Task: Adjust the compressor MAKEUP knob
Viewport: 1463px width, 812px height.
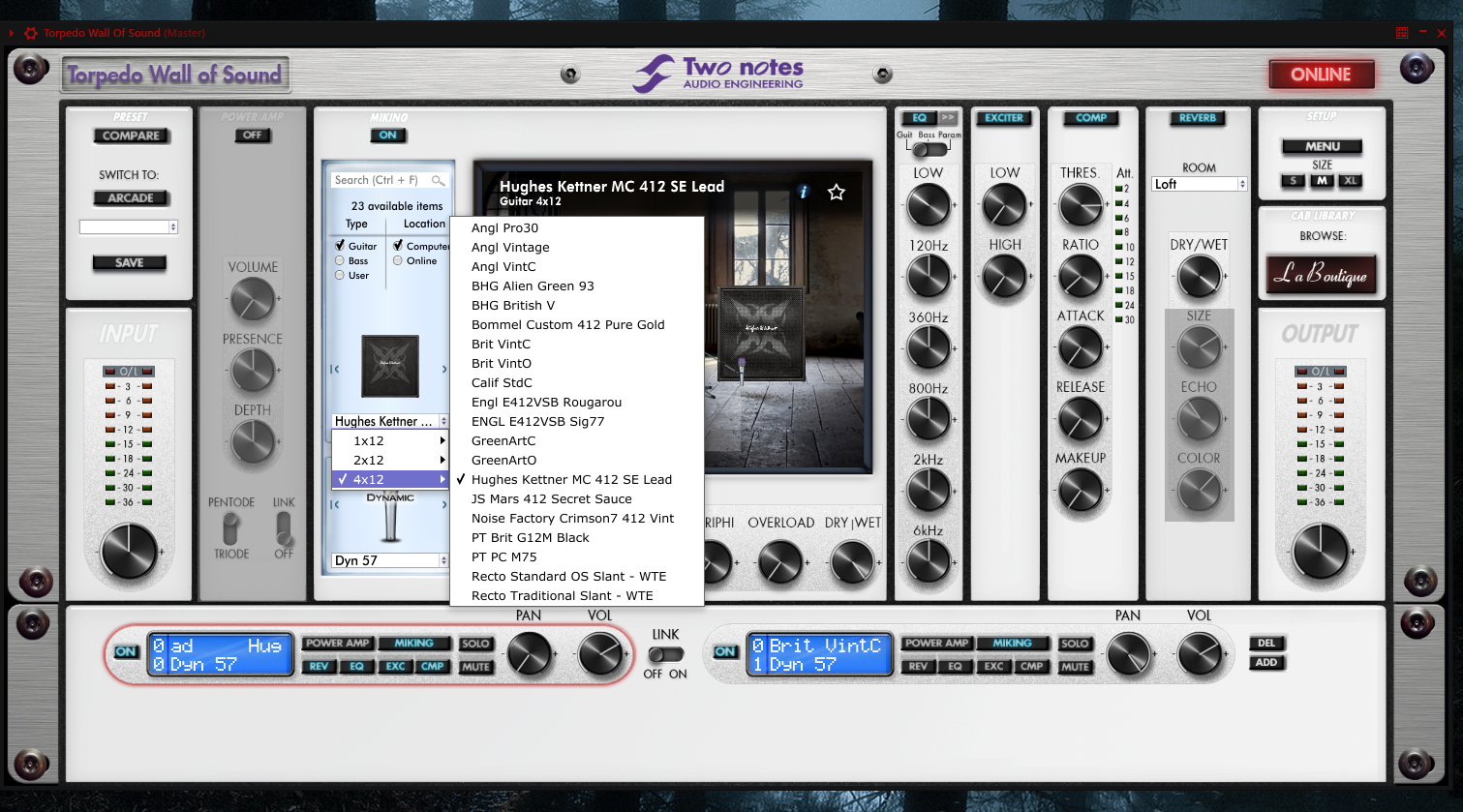Action: click(1081, 491)
